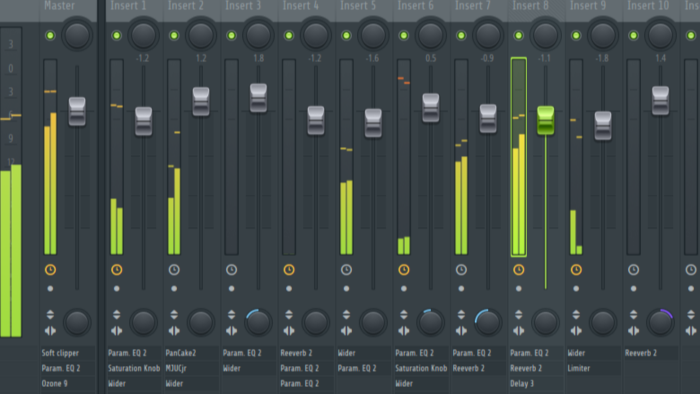Click Insert 1 swap stereo arrows icon
The height and width of the screenshot is (394, 700).
(117, 331)
